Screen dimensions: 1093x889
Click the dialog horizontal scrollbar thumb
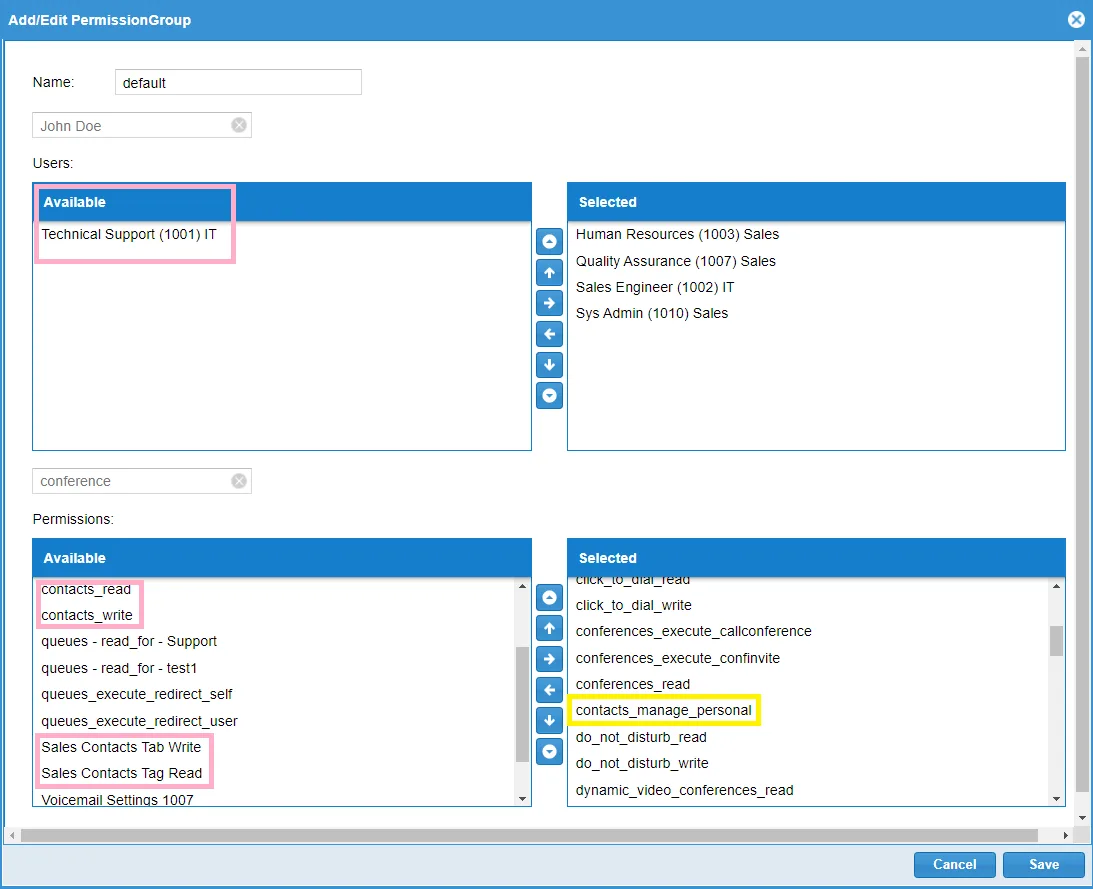(529, 835)
